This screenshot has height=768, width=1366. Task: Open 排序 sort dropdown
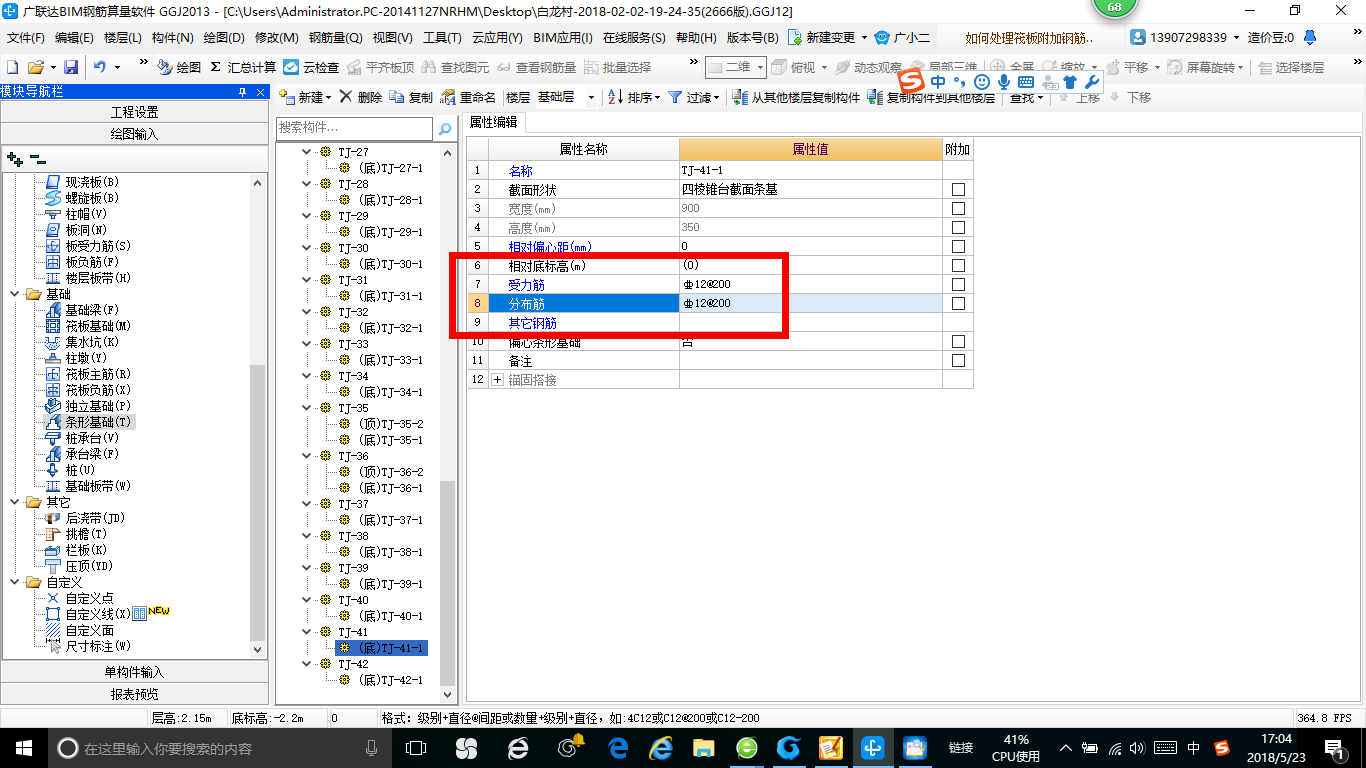tap(634, 97)
